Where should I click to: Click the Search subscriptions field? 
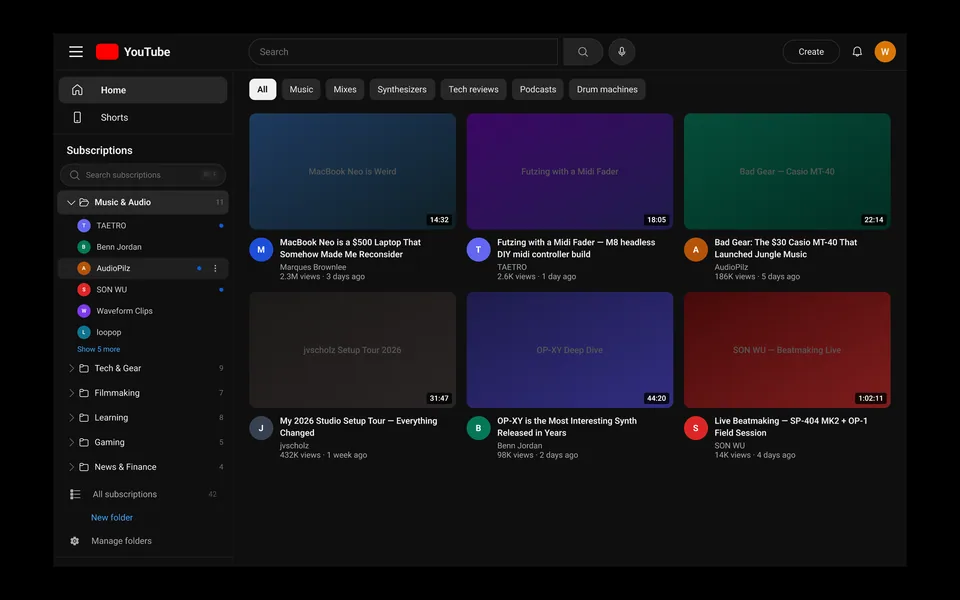(x=143, y=175)
